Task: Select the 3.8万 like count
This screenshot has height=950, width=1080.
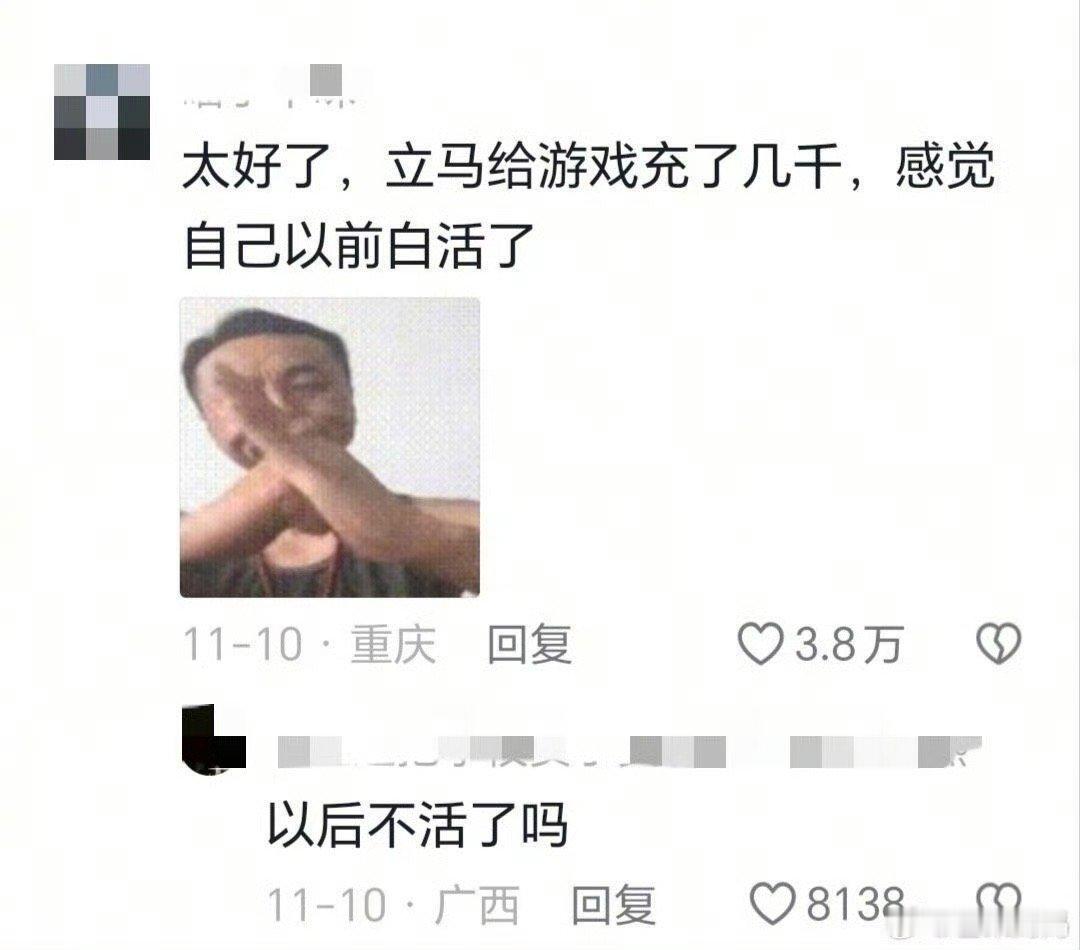Action: coord(849,645)
